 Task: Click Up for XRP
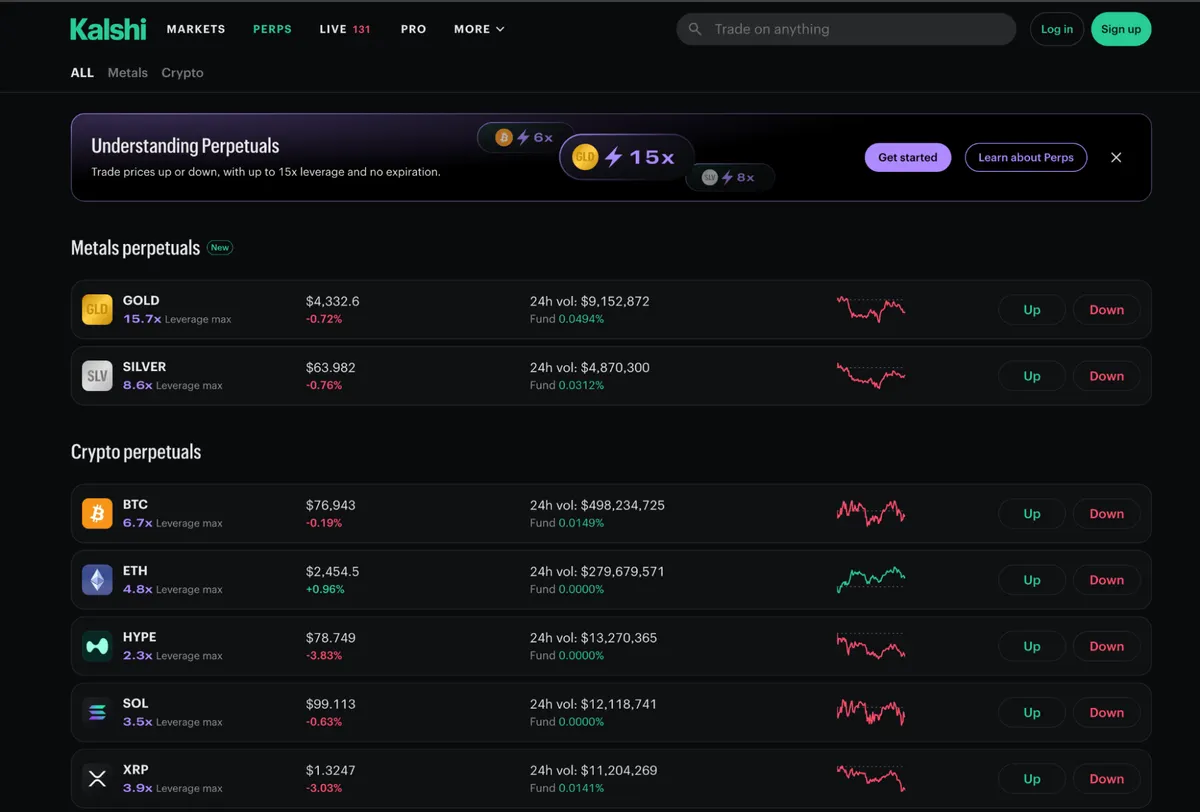1032,779
